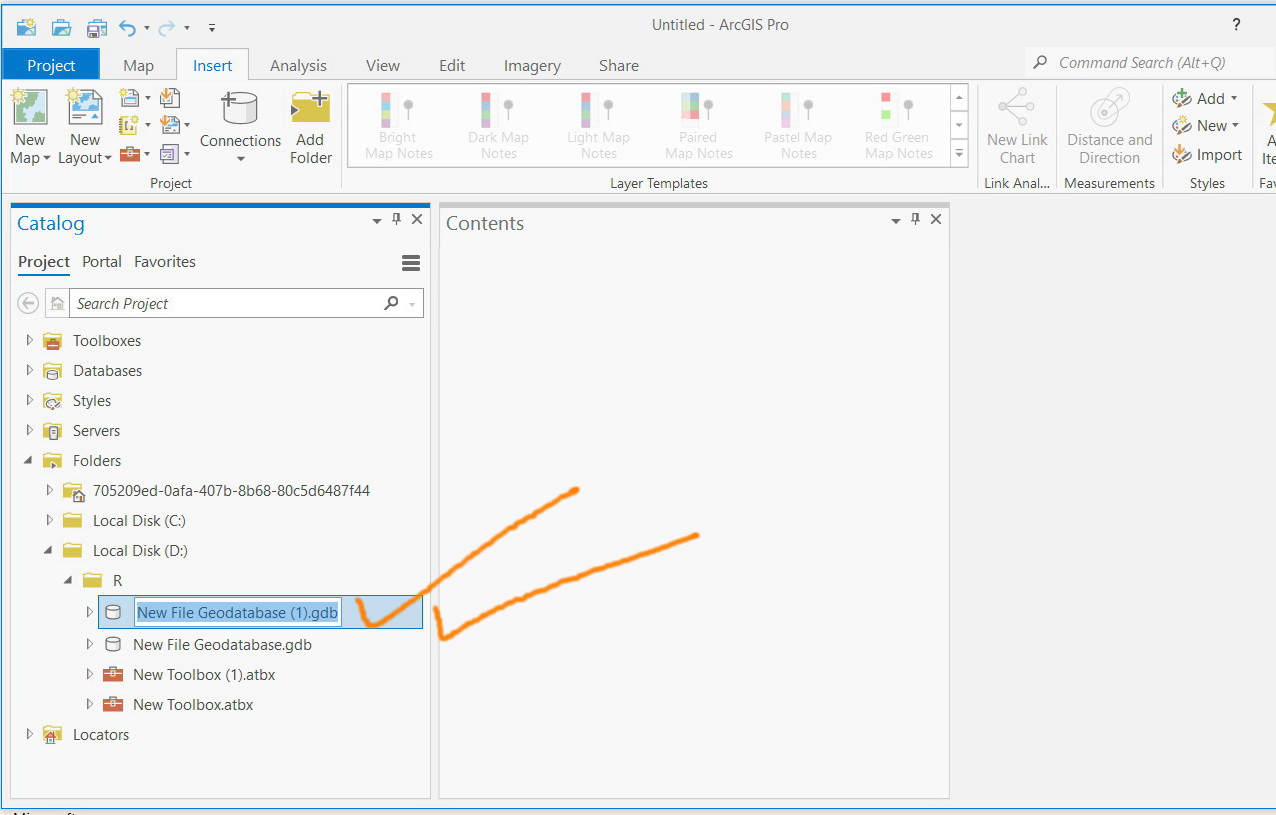Click the New Link Chart button

(1017, 127)
